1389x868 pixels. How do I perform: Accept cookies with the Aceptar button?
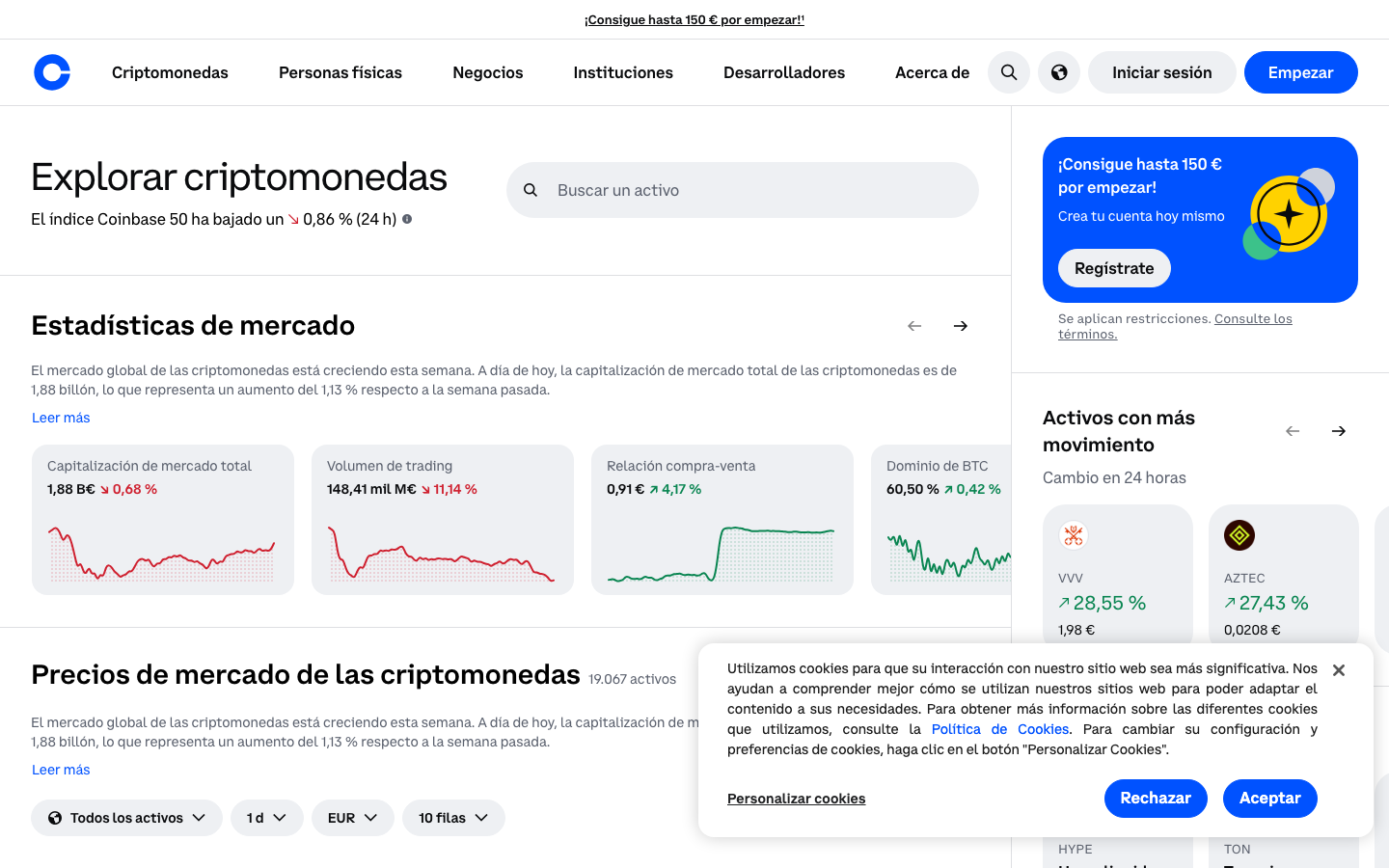click(x=1269, y=798)
